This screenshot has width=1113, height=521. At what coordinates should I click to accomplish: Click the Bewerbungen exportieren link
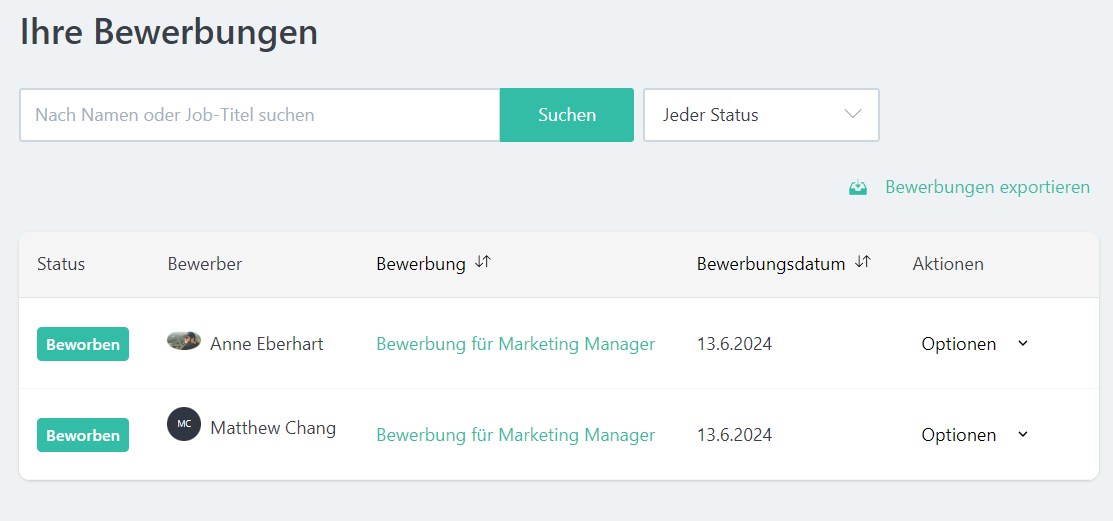(987, 187)
